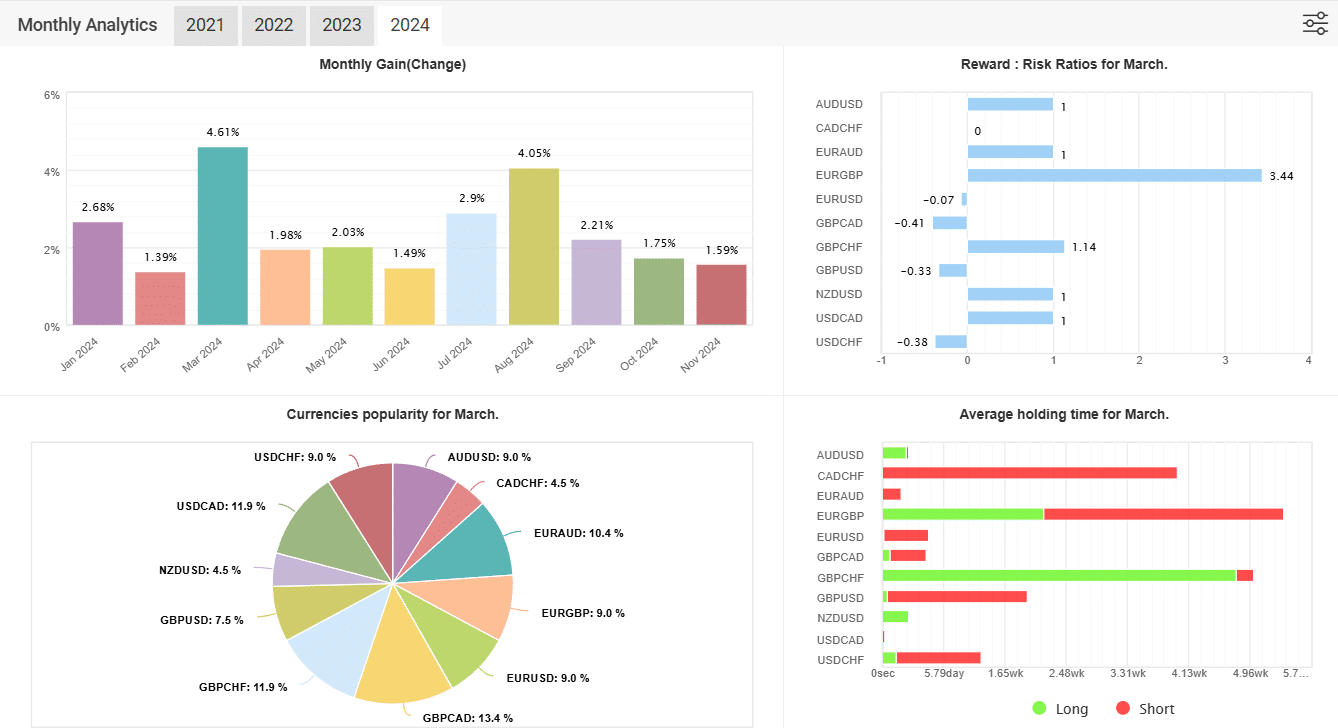This screenshot has width=1338, height=728.
Task: Click the Aug 2024 gain bar
Action: point(534,246)
